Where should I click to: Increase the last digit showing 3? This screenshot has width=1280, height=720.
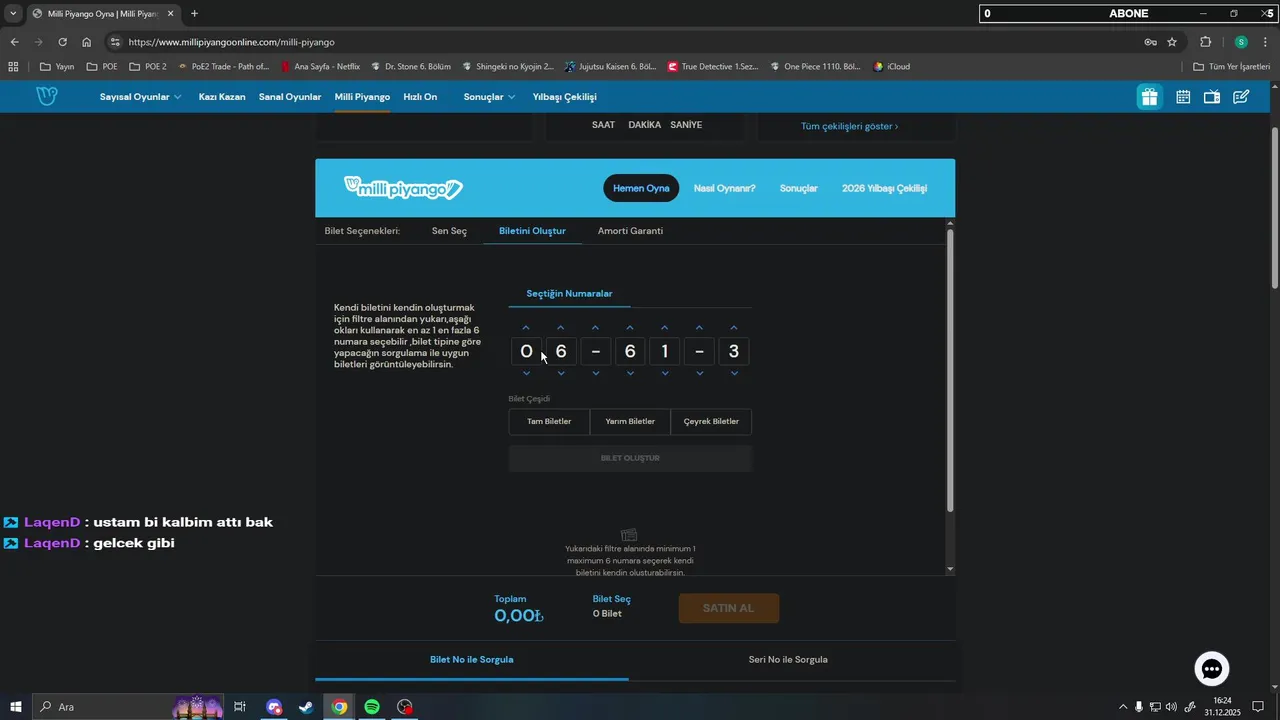click(x=734, y=328)
